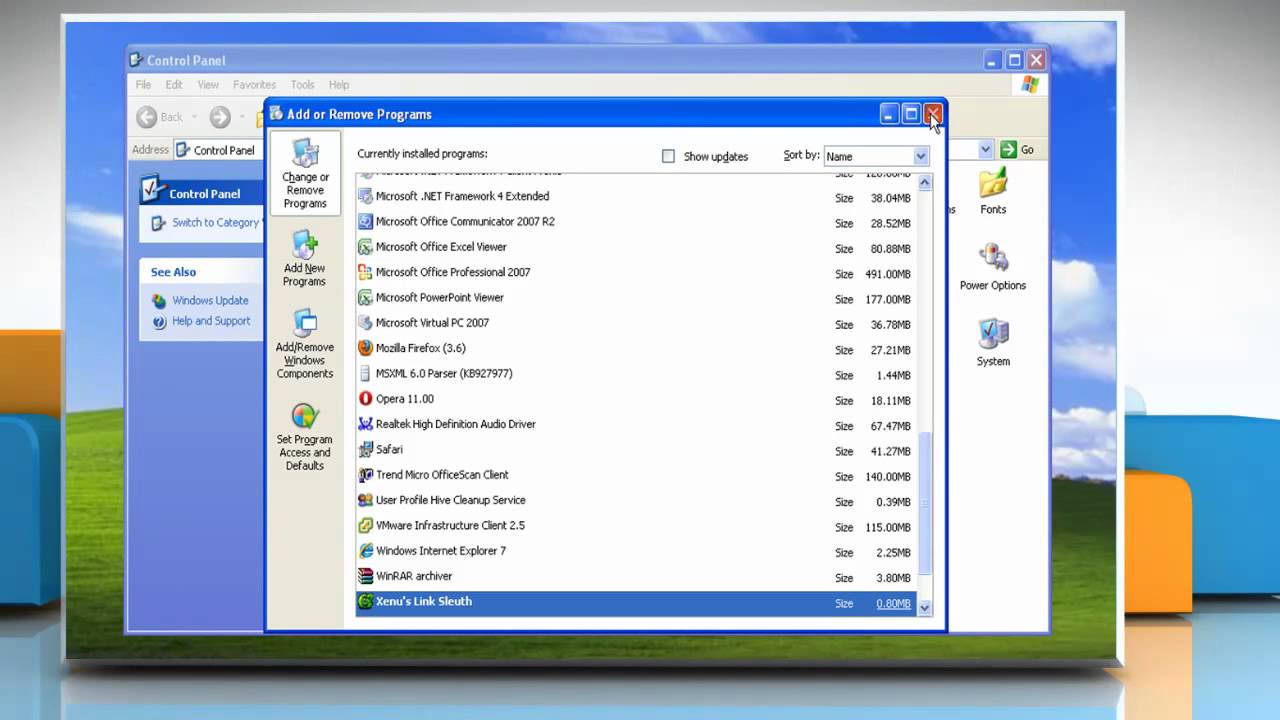The width and height of the screenshot is (1280, 720).
Task: Click Windows Update icon in See Also
Action: pos(159,301)
